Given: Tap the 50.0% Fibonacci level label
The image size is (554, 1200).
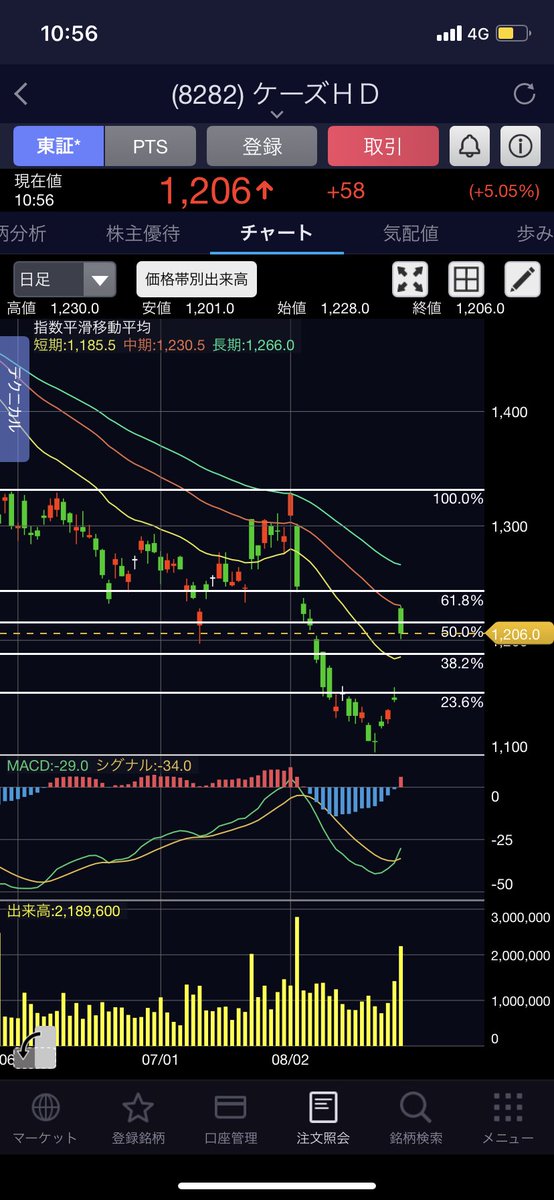Looking at the screenshot, I should click(462, 632).
